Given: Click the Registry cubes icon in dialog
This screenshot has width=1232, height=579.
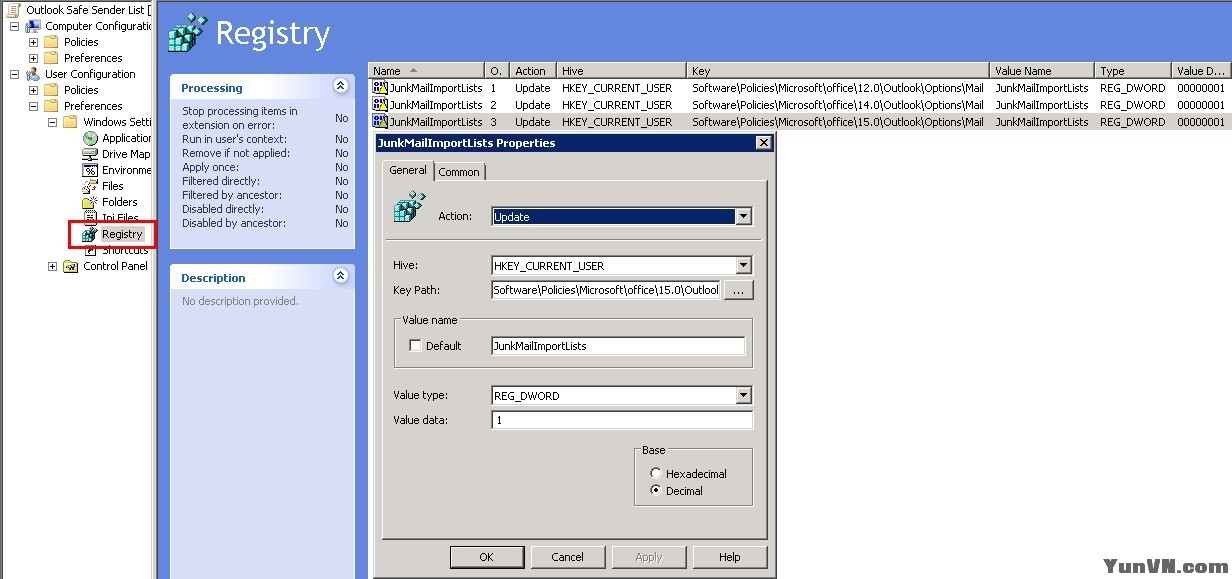Looking at the screenshot, I should click(x=410, y=209).
